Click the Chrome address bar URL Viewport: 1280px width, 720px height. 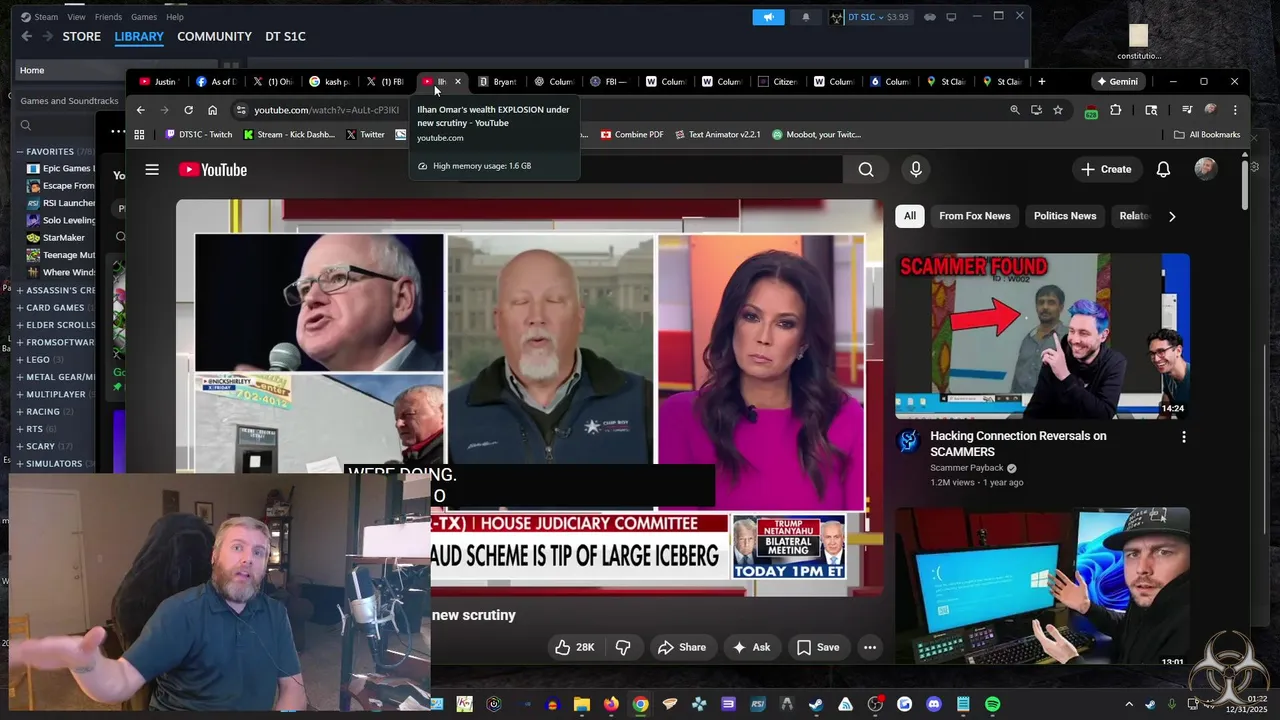tap(326, 110)
